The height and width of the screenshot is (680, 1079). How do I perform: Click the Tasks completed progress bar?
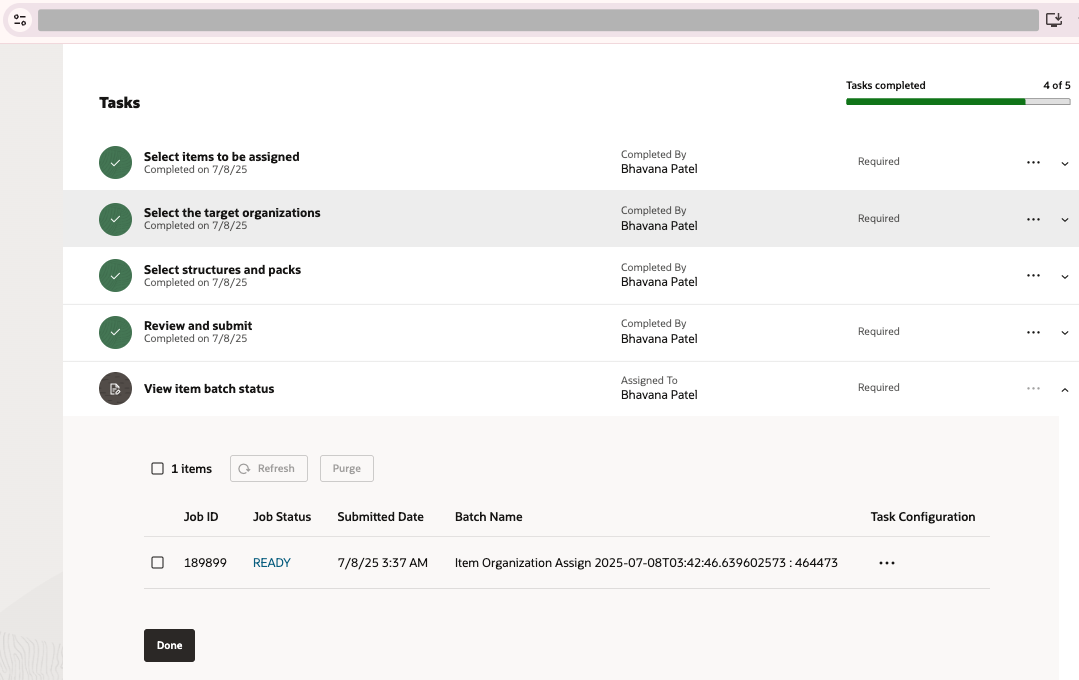pos(957,101)
